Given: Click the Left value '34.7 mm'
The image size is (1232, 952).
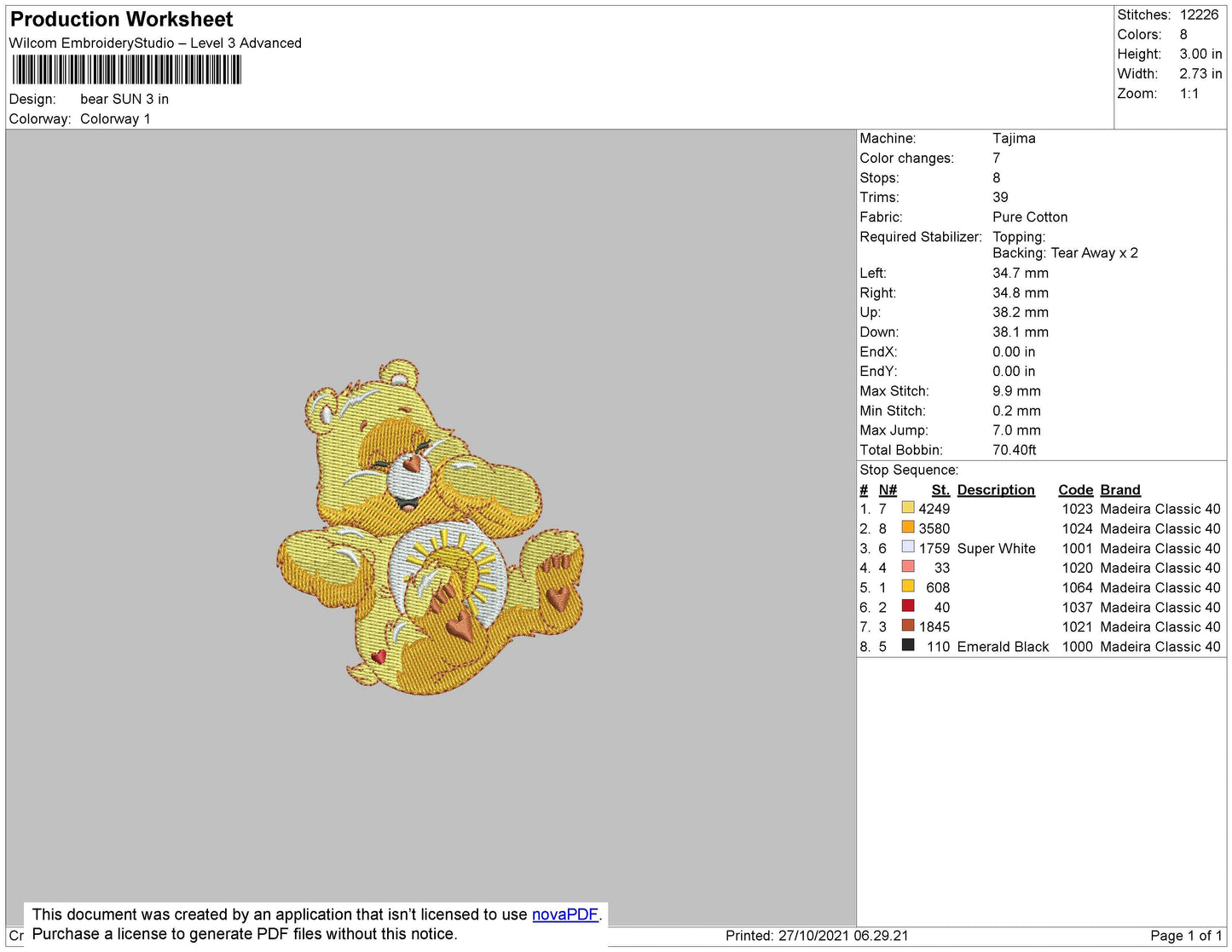Looking at the screenshot, I should tap(1021, 273).
